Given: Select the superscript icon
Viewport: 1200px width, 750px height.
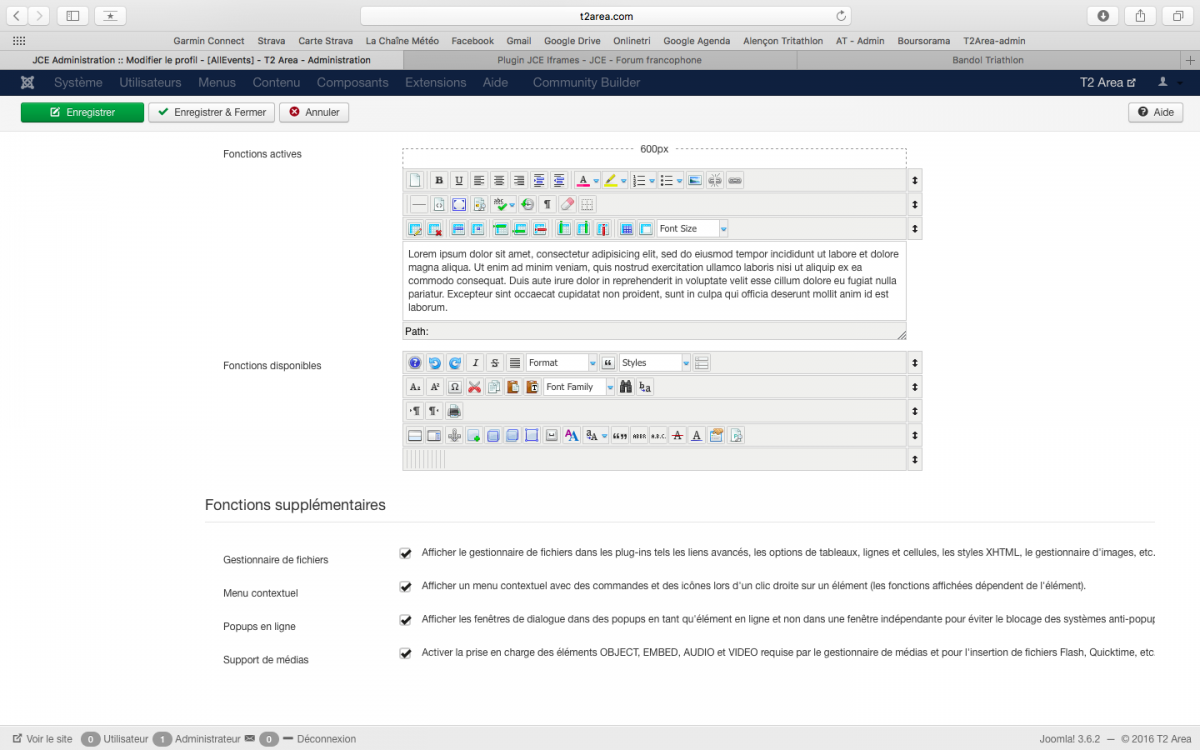Looking at the screenshot, I should point(435,387).
